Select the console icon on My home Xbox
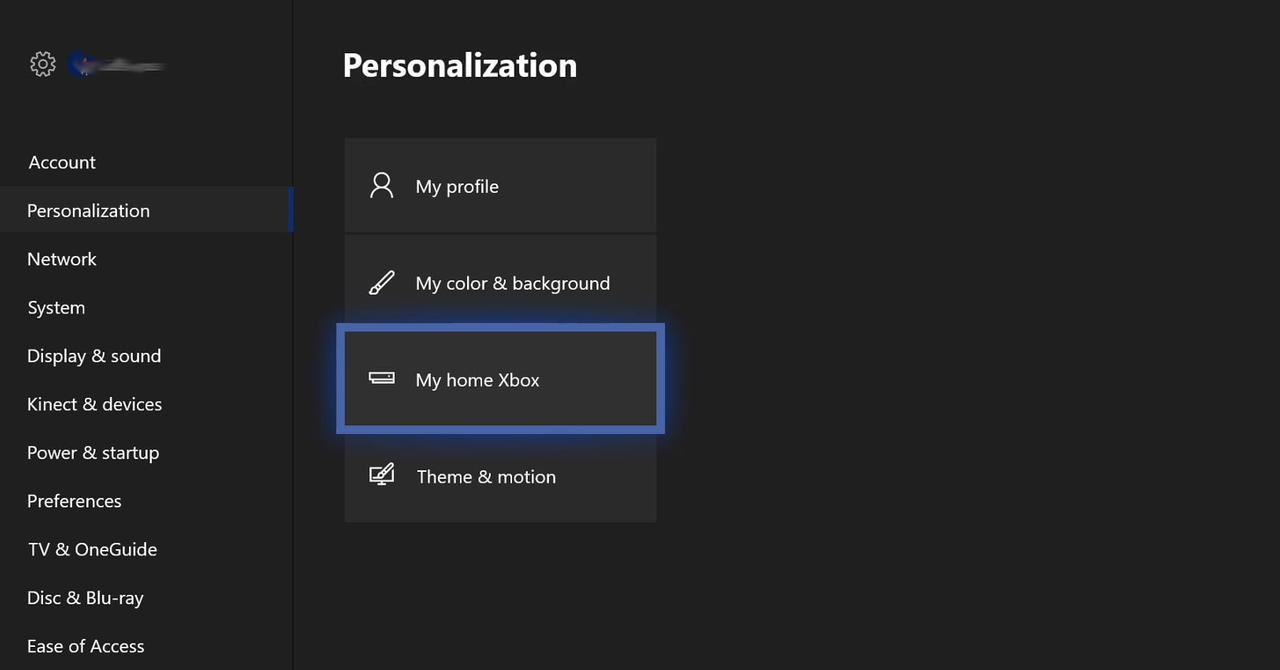This screenshot has width=1280, height=670. click(x=381, y=379)
